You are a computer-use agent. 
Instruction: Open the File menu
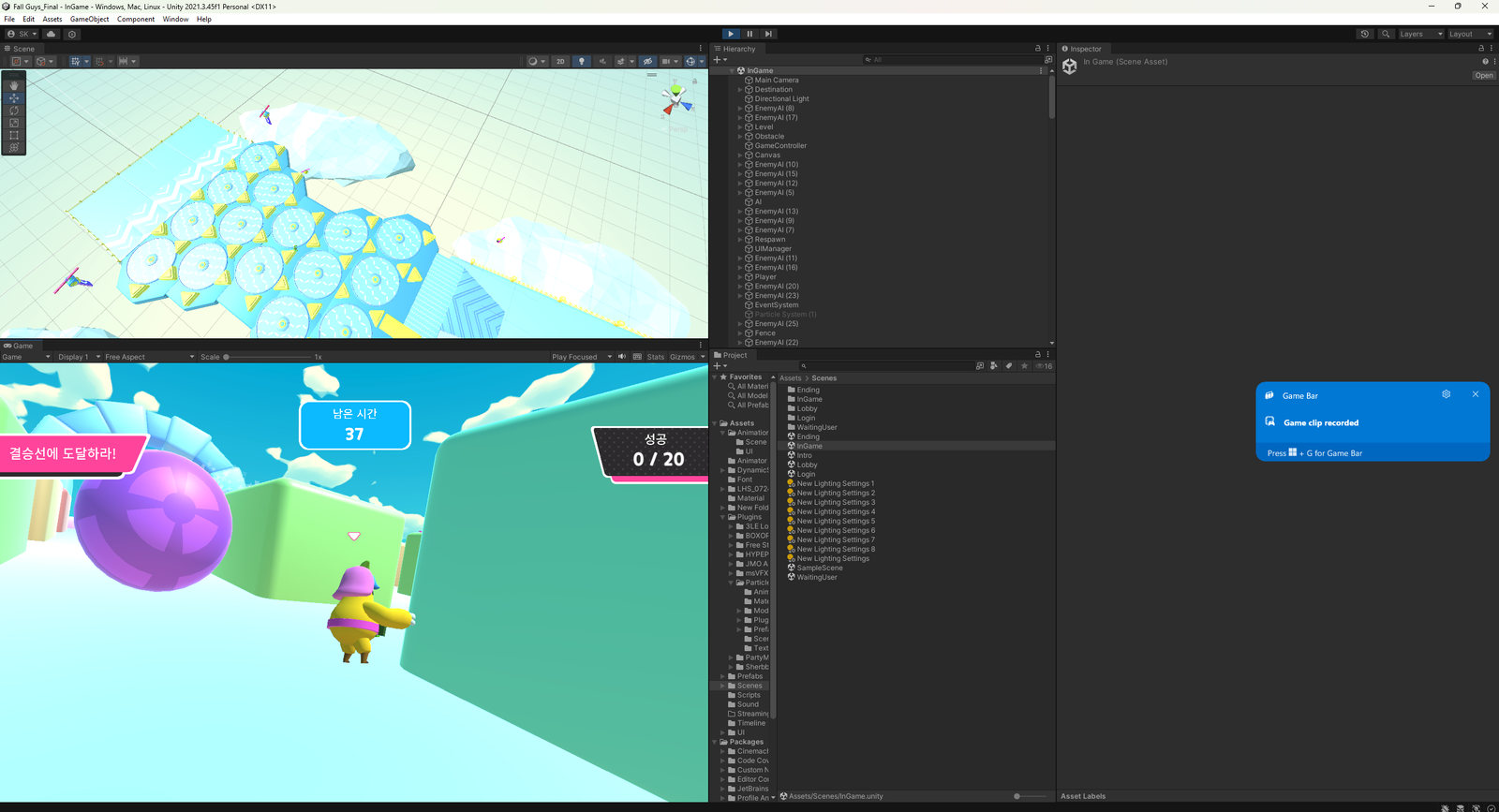pos(9,19)
